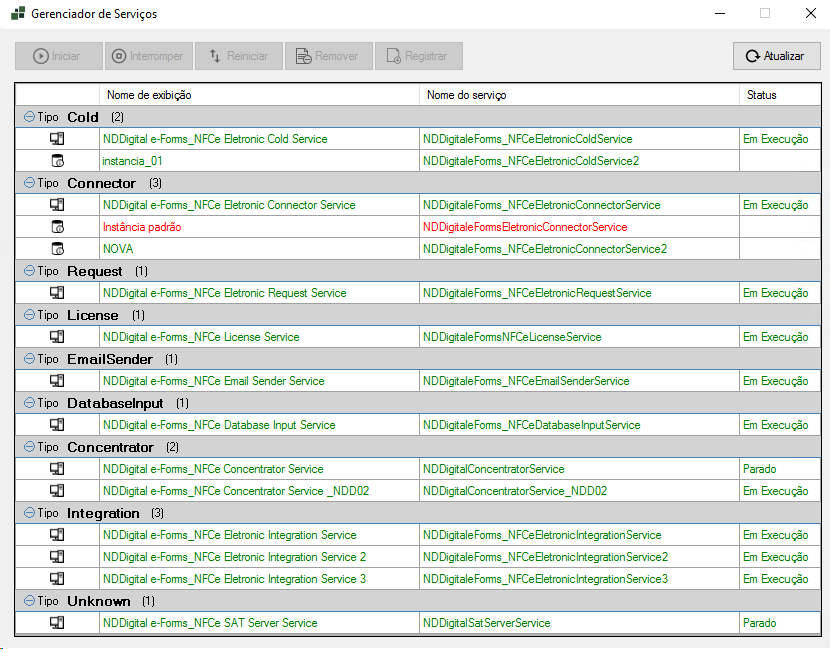830x649 pixels.
Task: Click the computer icon beside Email Sender Service
Action: pyautogui.click(x=57, y=381)
